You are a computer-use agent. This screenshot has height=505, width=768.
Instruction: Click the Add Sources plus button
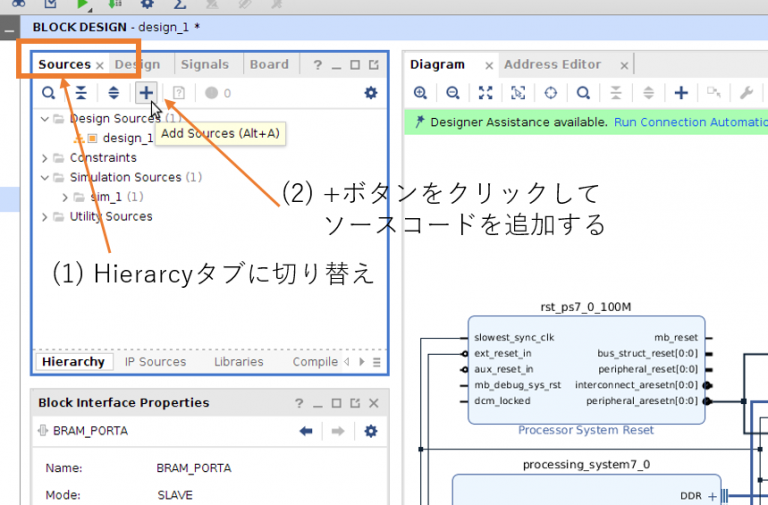point(146,93)
